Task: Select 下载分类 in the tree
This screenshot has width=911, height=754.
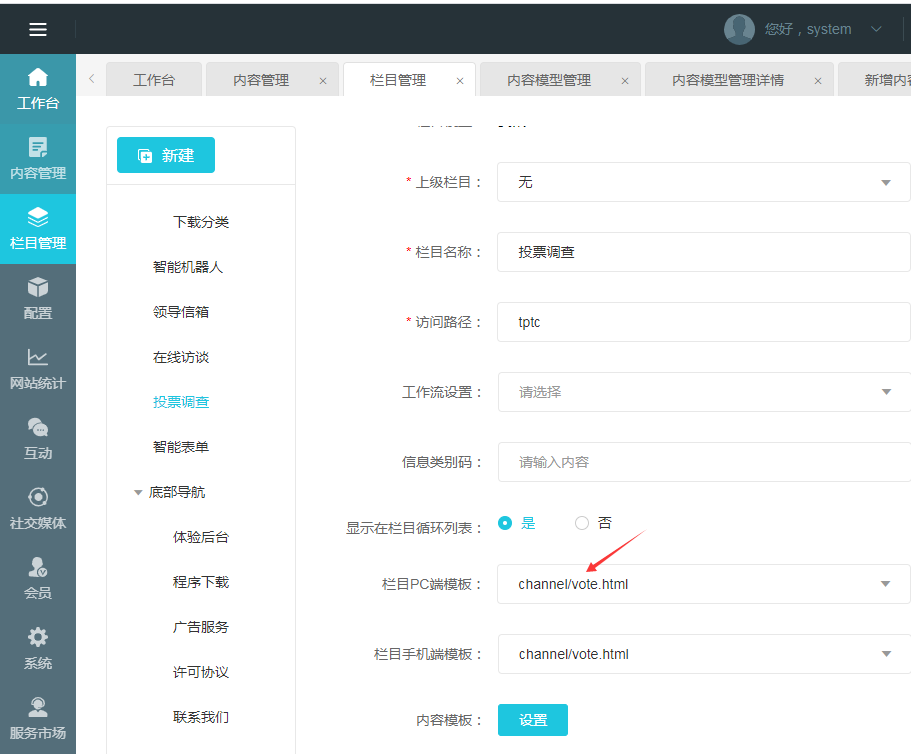Action: [201, 222]
